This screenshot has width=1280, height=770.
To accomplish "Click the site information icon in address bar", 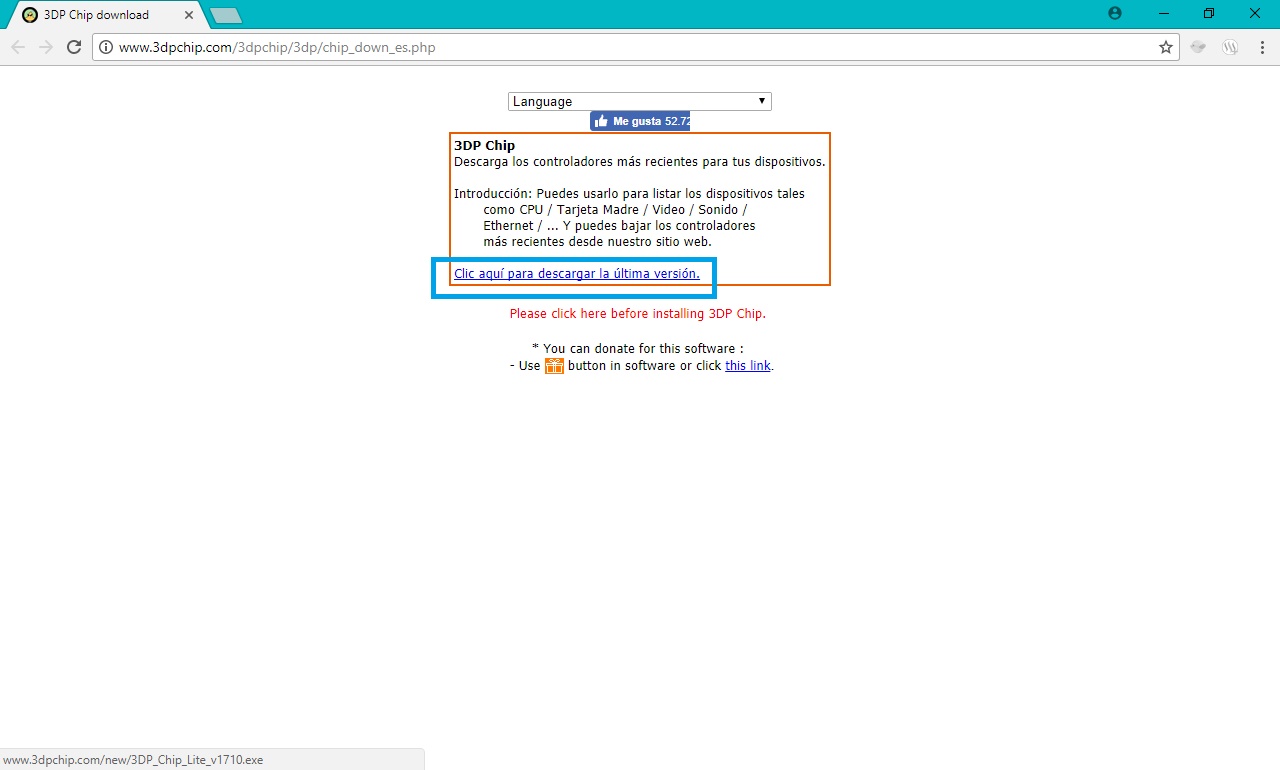I will click(x=106, y=47).
